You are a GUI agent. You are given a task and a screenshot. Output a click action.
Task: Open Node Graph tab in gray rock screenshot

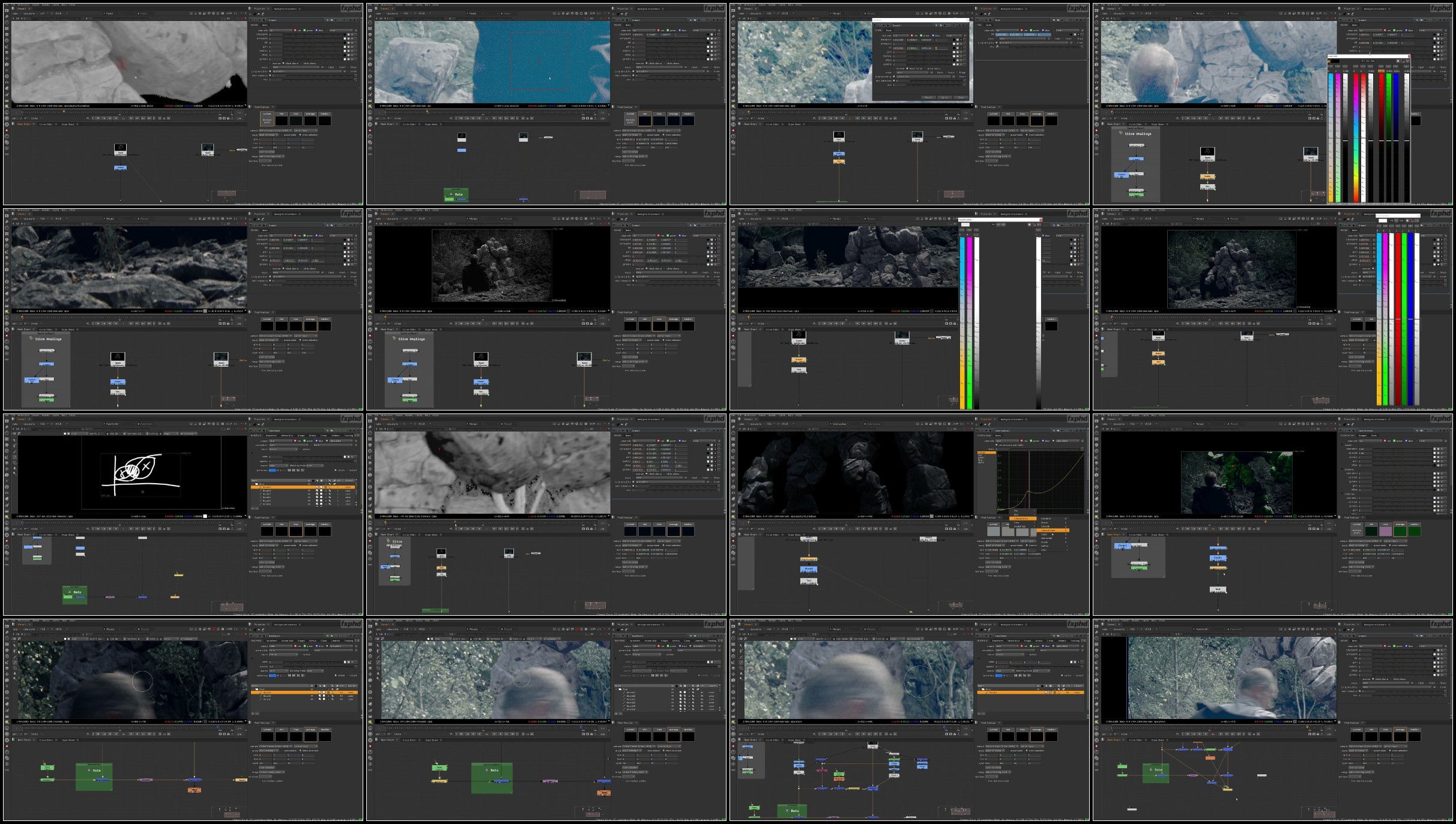(23, 124)
